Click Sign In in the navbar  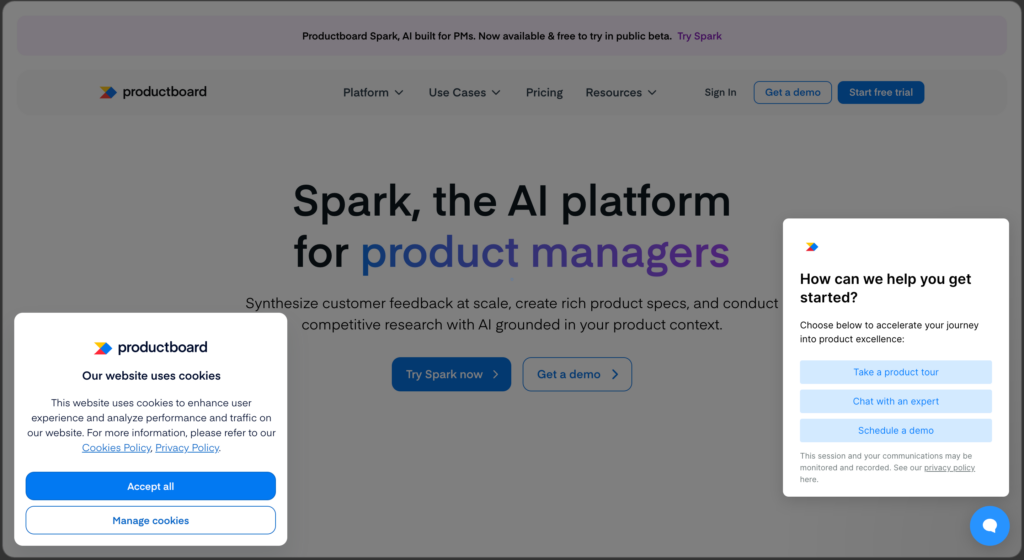720,93
